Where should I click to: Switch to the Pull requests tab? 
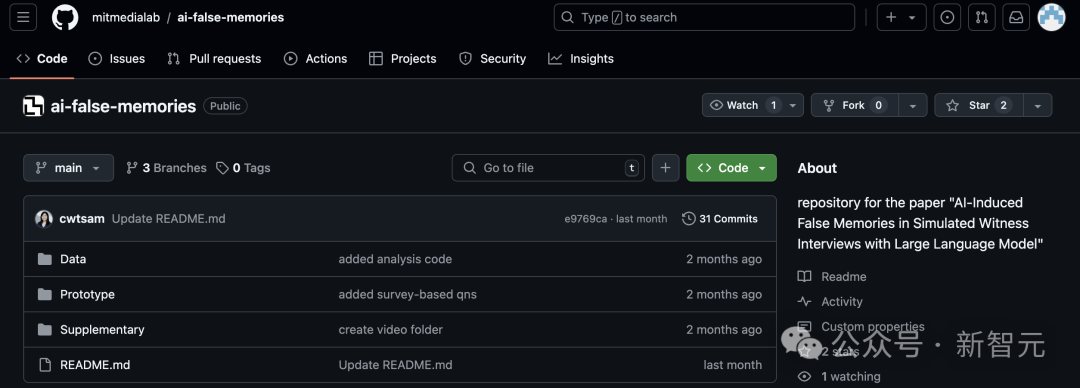[x=214, y=59]
